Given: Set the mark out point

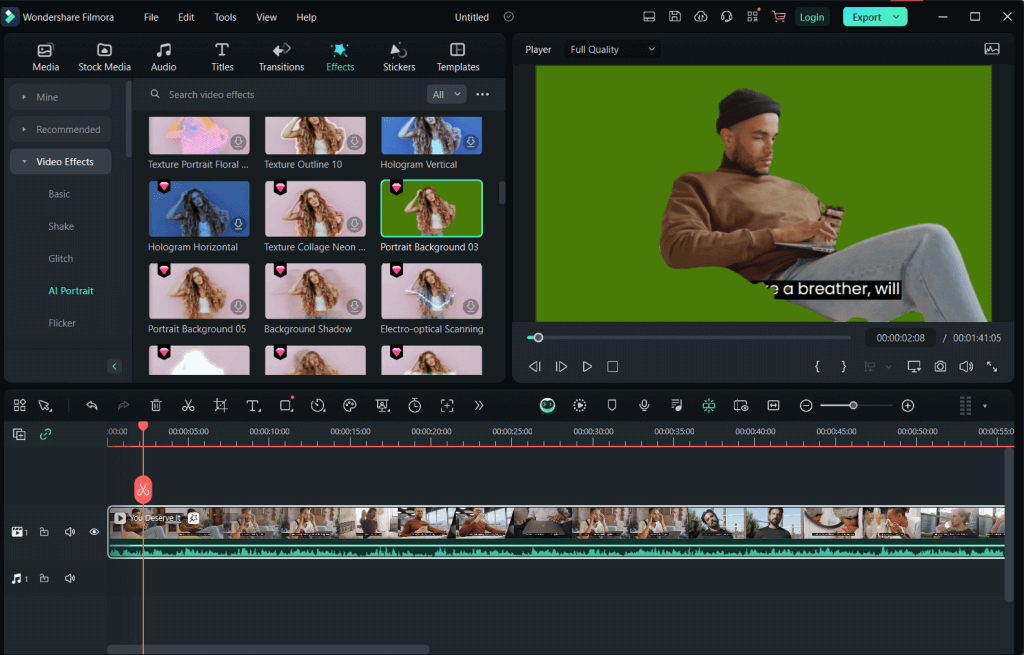Looking at the screenshot, I should 843,367.
